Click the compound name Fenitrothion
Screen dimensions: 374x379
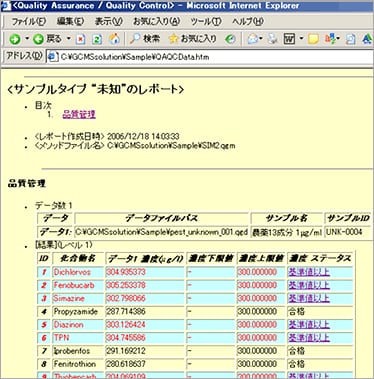tap(75, 364)
